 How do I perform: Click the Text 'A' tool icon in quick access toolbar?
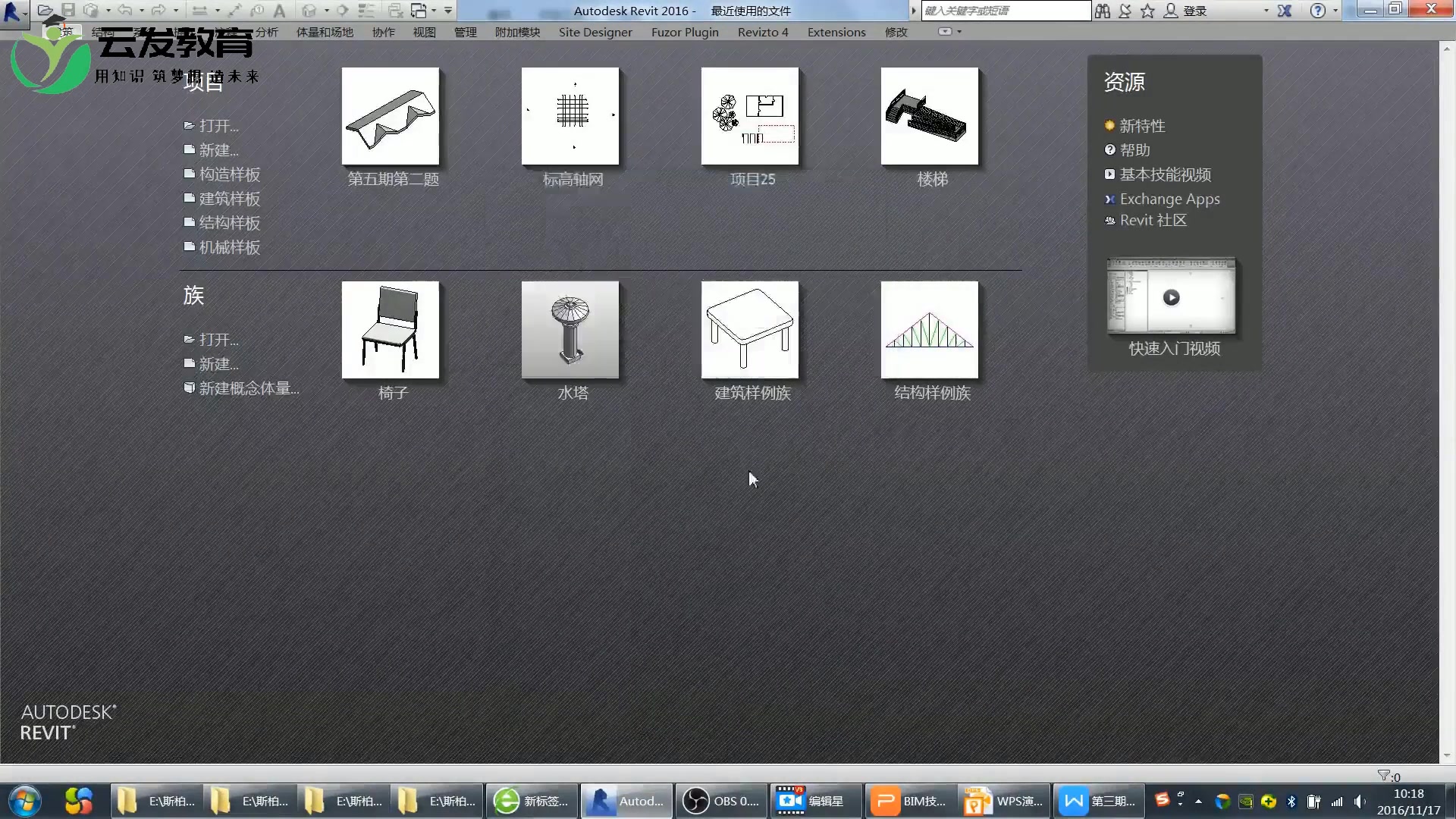click(x=280, y=11)
